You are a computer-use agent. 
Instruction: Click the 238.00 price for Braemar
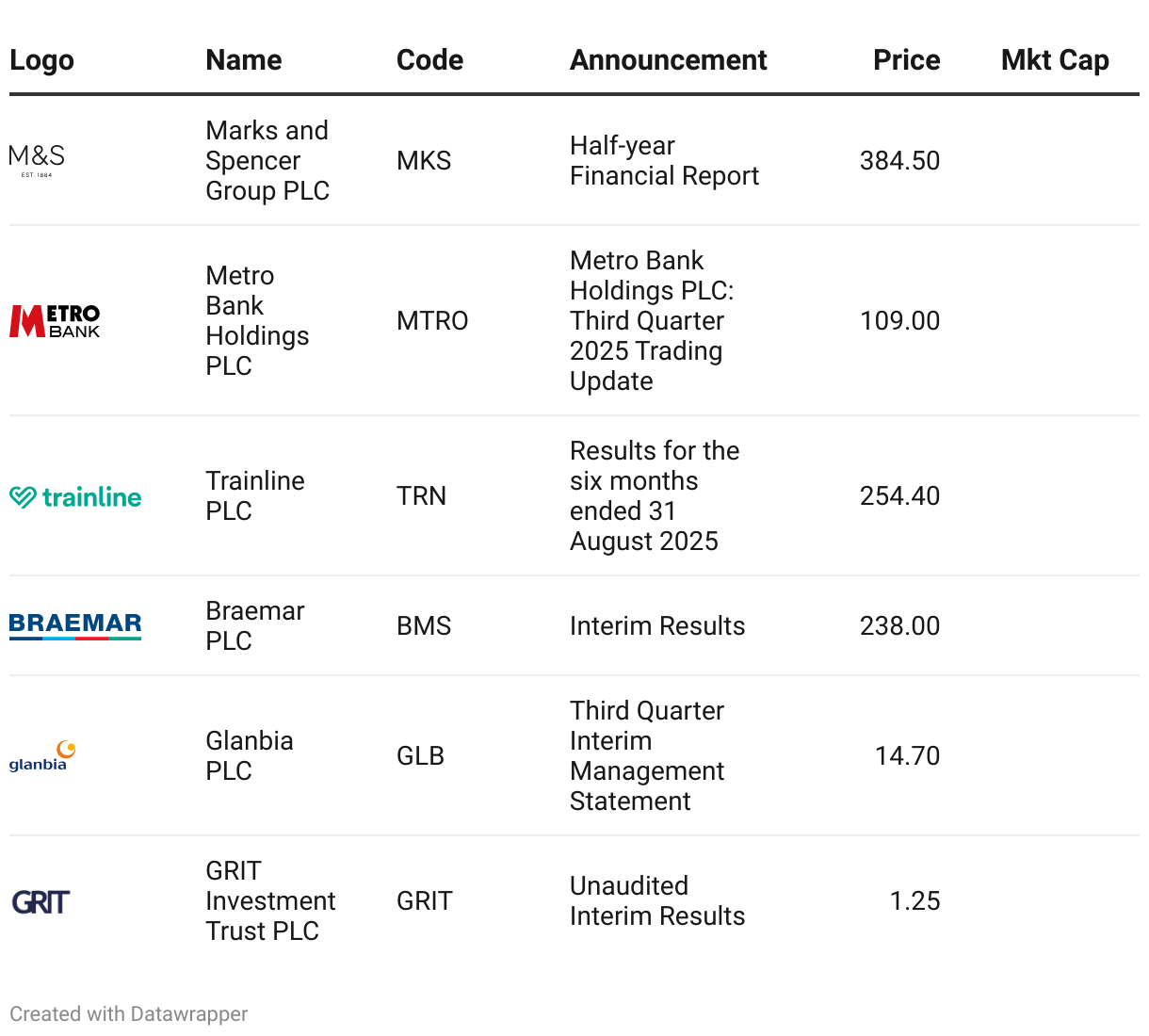pos(899,626)
